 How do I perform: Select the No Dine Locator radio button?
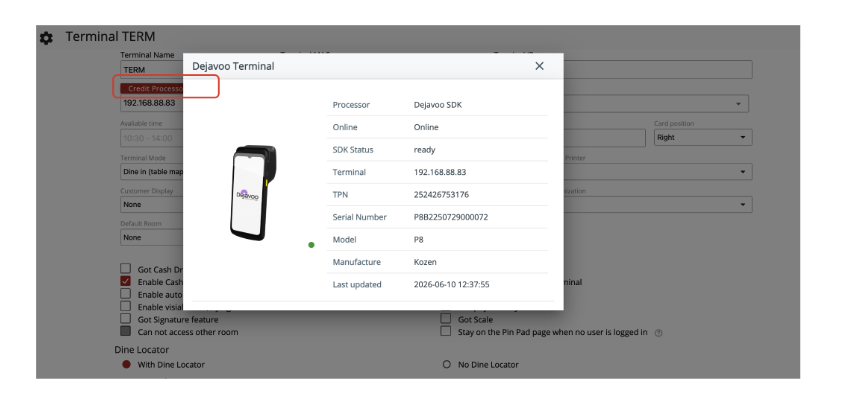[x=447, y=364]
